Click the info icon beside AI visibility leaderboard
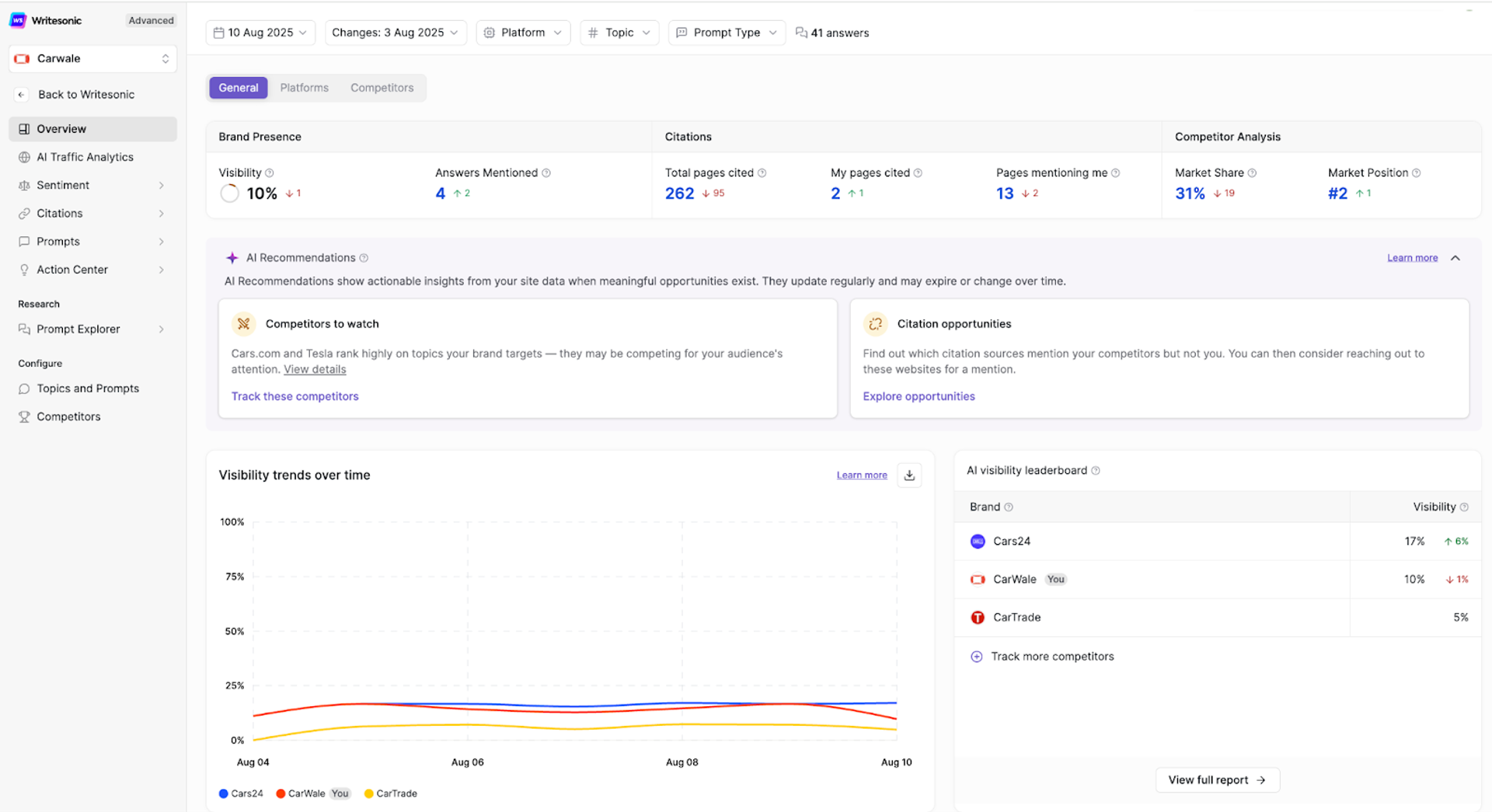1492x812 pixels. click(x=1096, y=471)
